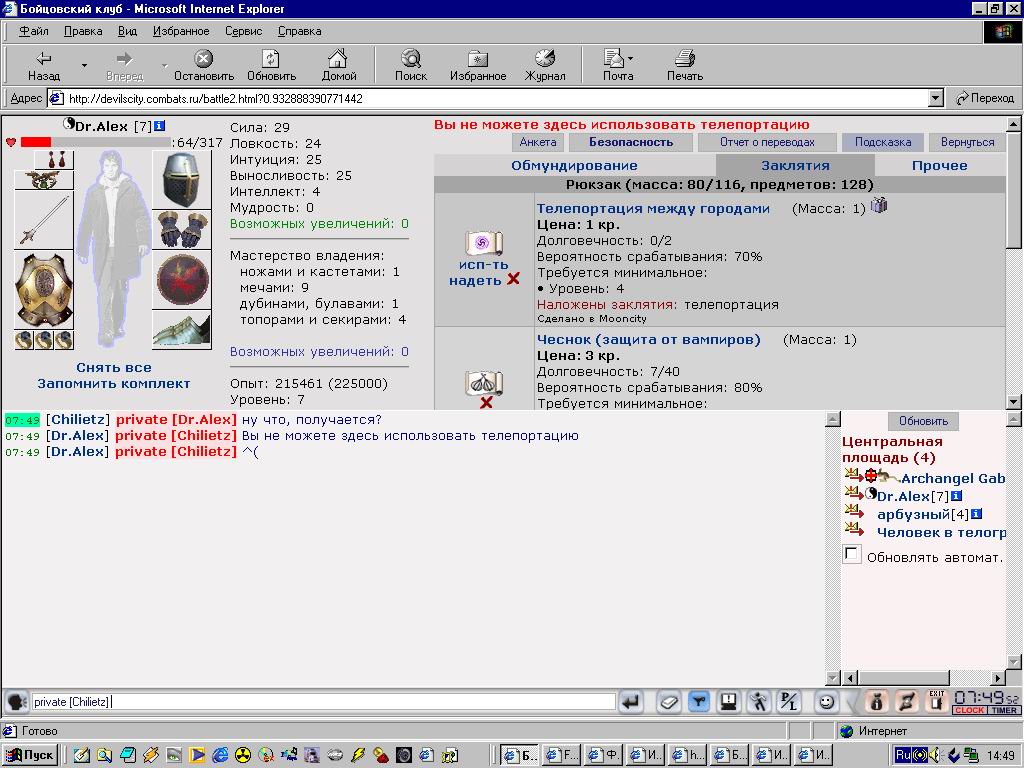This screenshot has width=1024, height=768.
Task: Remove the garlic scroll with red X
Action: [486, 402]
